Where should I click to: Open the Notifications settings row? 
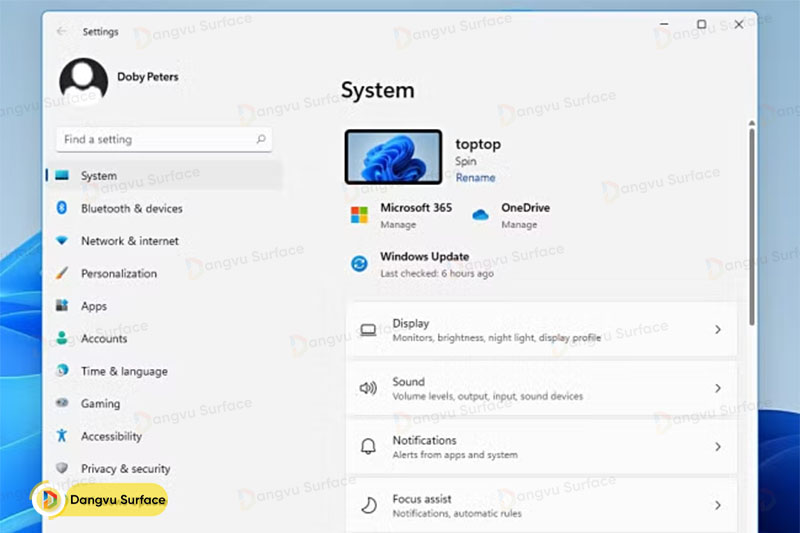pos(542,447)
